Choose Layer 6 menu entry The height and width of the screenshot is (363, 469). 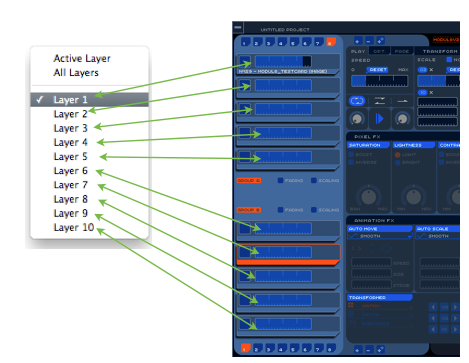point(89,171)
